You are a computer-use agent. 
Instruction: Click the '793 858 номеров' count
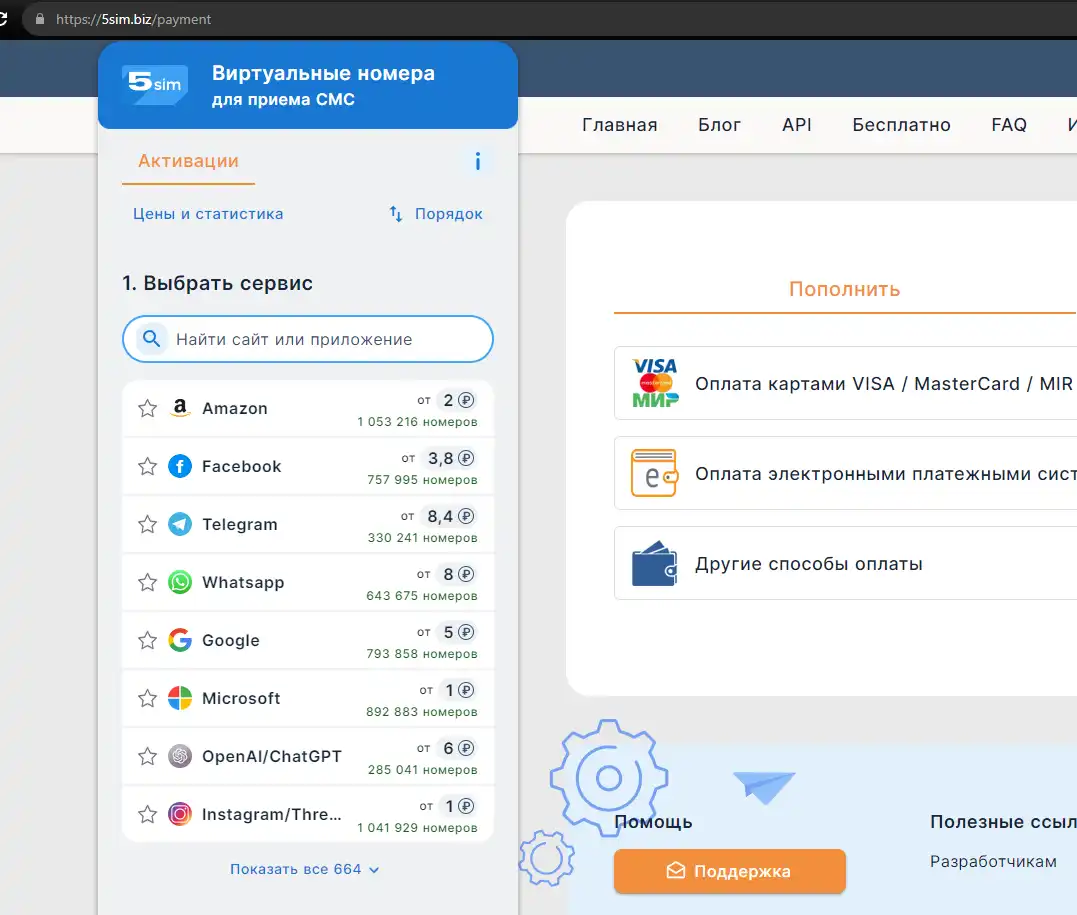point(422,654)
